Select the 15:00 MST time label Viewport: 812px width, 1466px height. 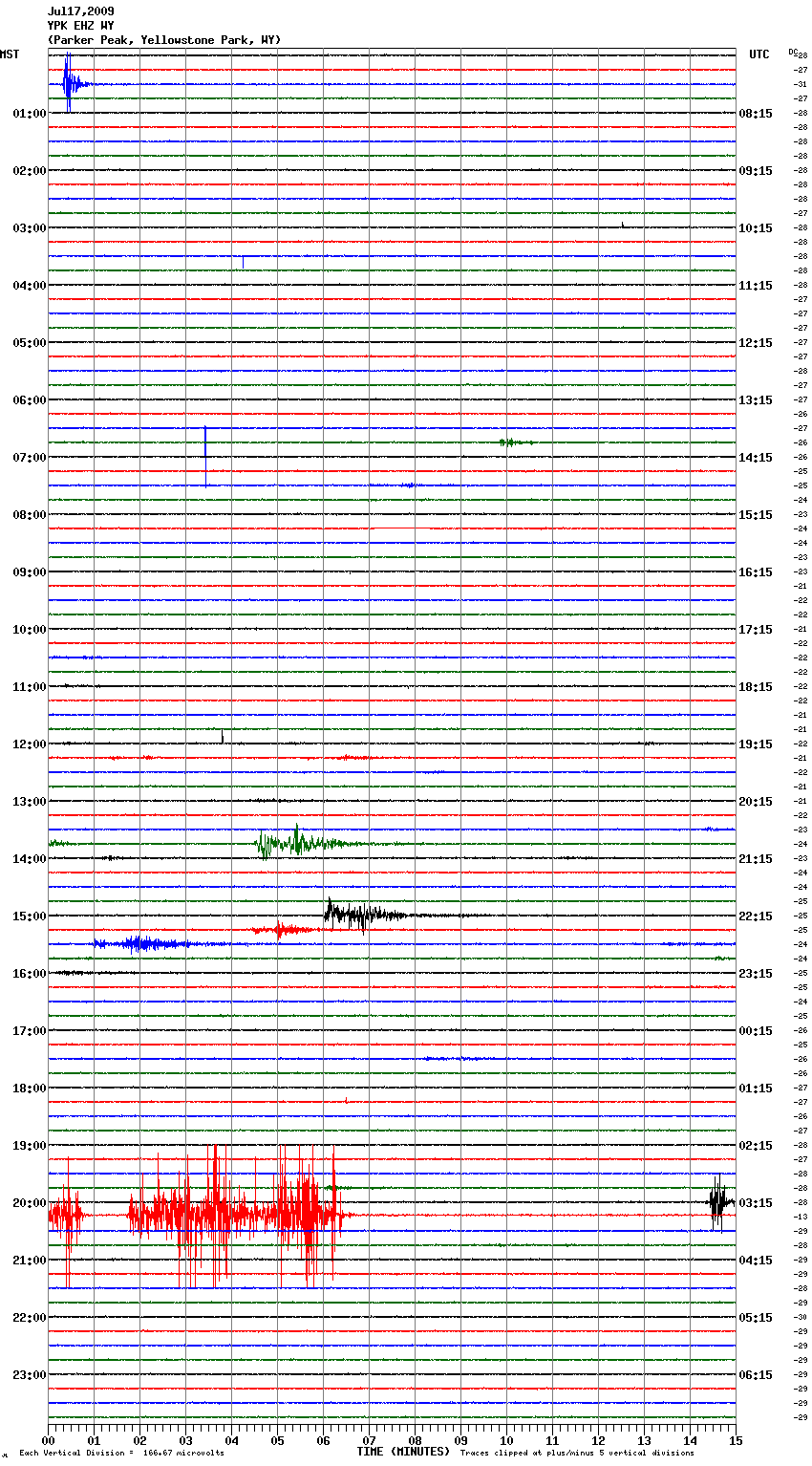tap(29, 916)
